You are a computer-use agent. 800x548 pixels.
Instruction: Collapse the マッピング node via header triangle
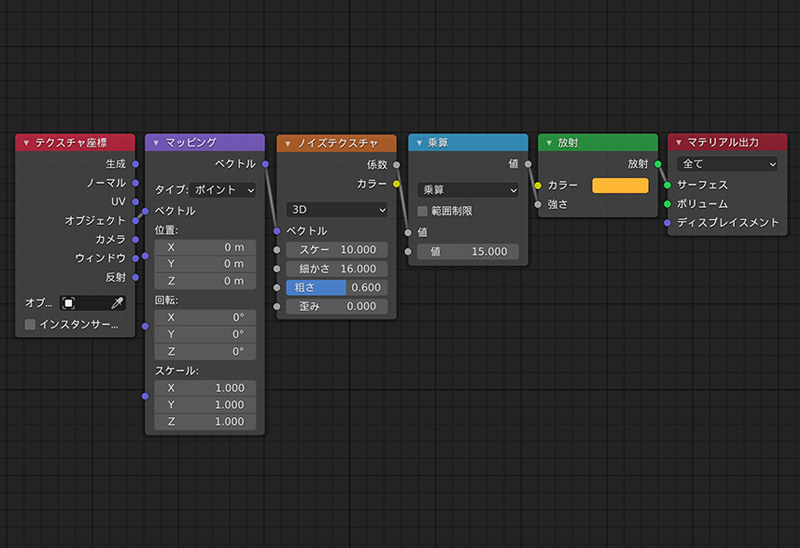[156, 143]
